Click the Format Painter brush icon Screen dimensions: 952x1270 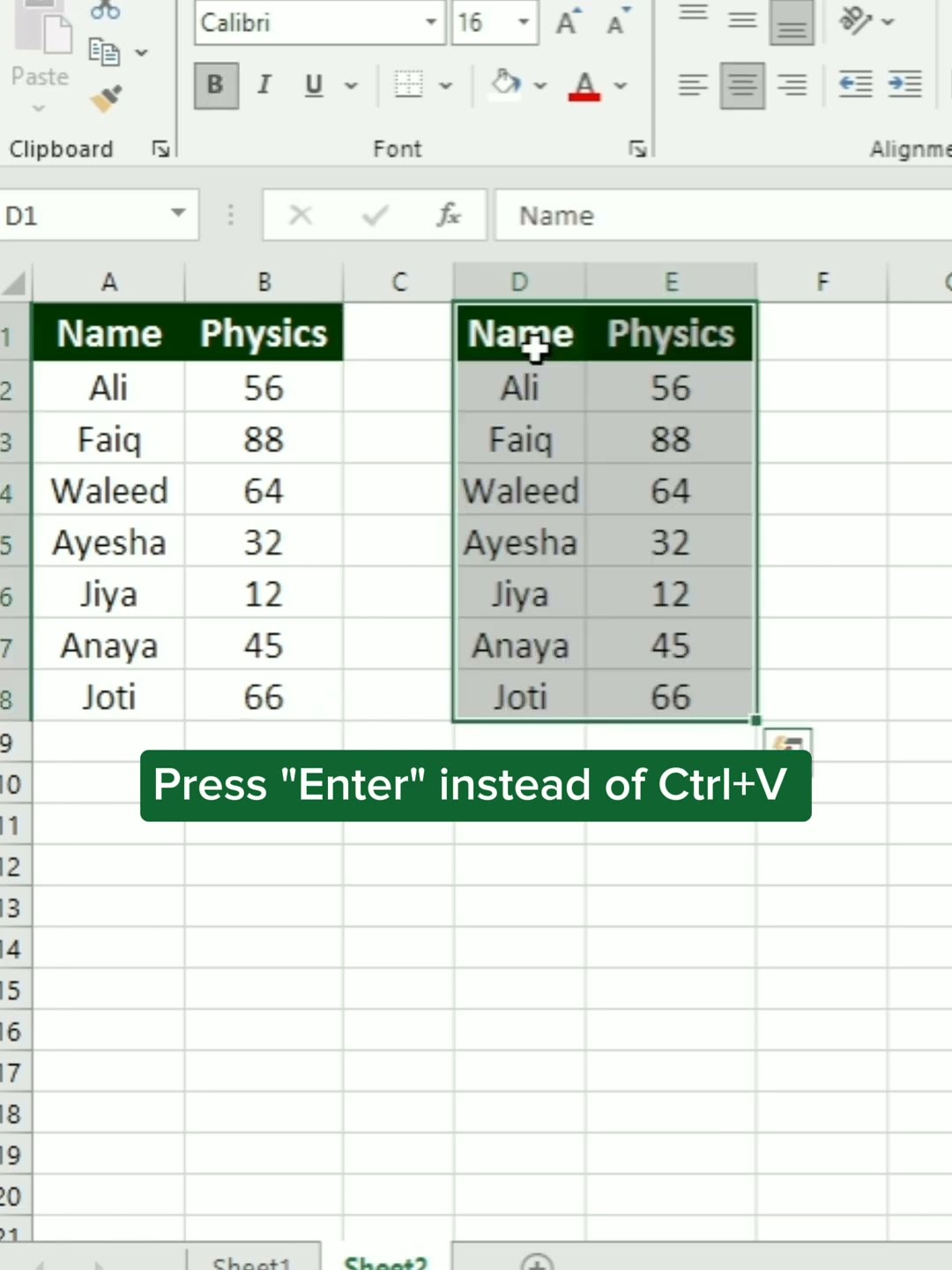[106, 99]
